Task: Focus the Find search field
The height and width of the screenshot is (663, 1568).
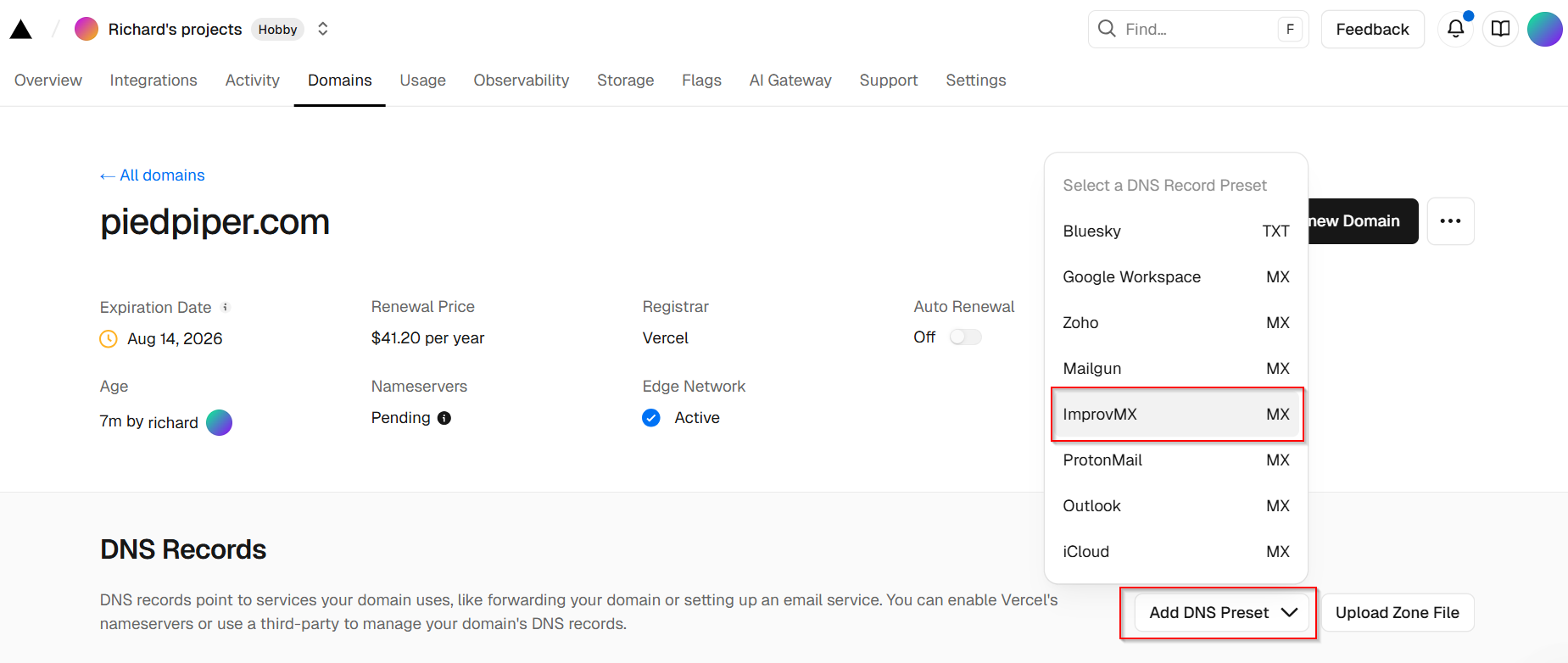Action: coord(1196,30)
